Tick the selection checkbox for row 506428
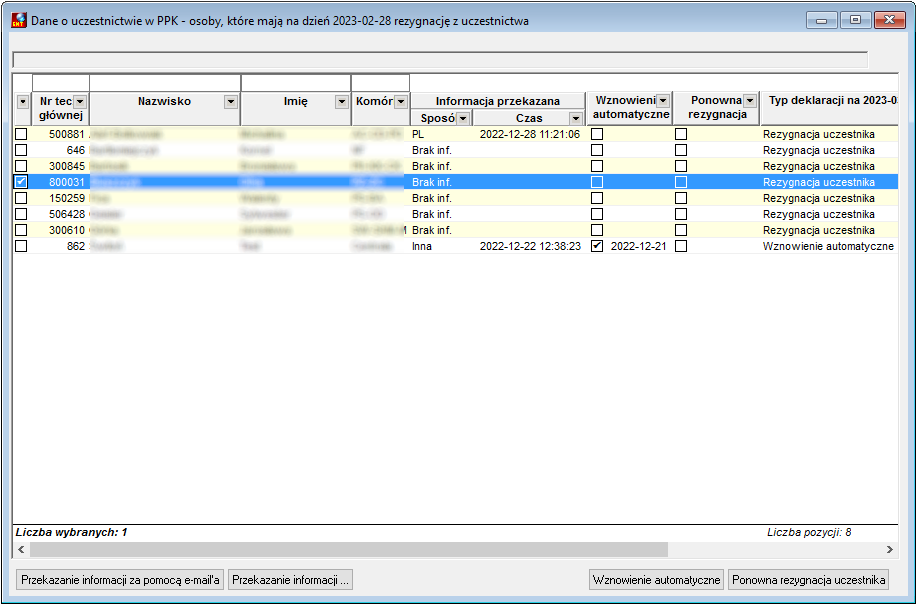This screenshot has width=917, height=605. tap(21, 214)
